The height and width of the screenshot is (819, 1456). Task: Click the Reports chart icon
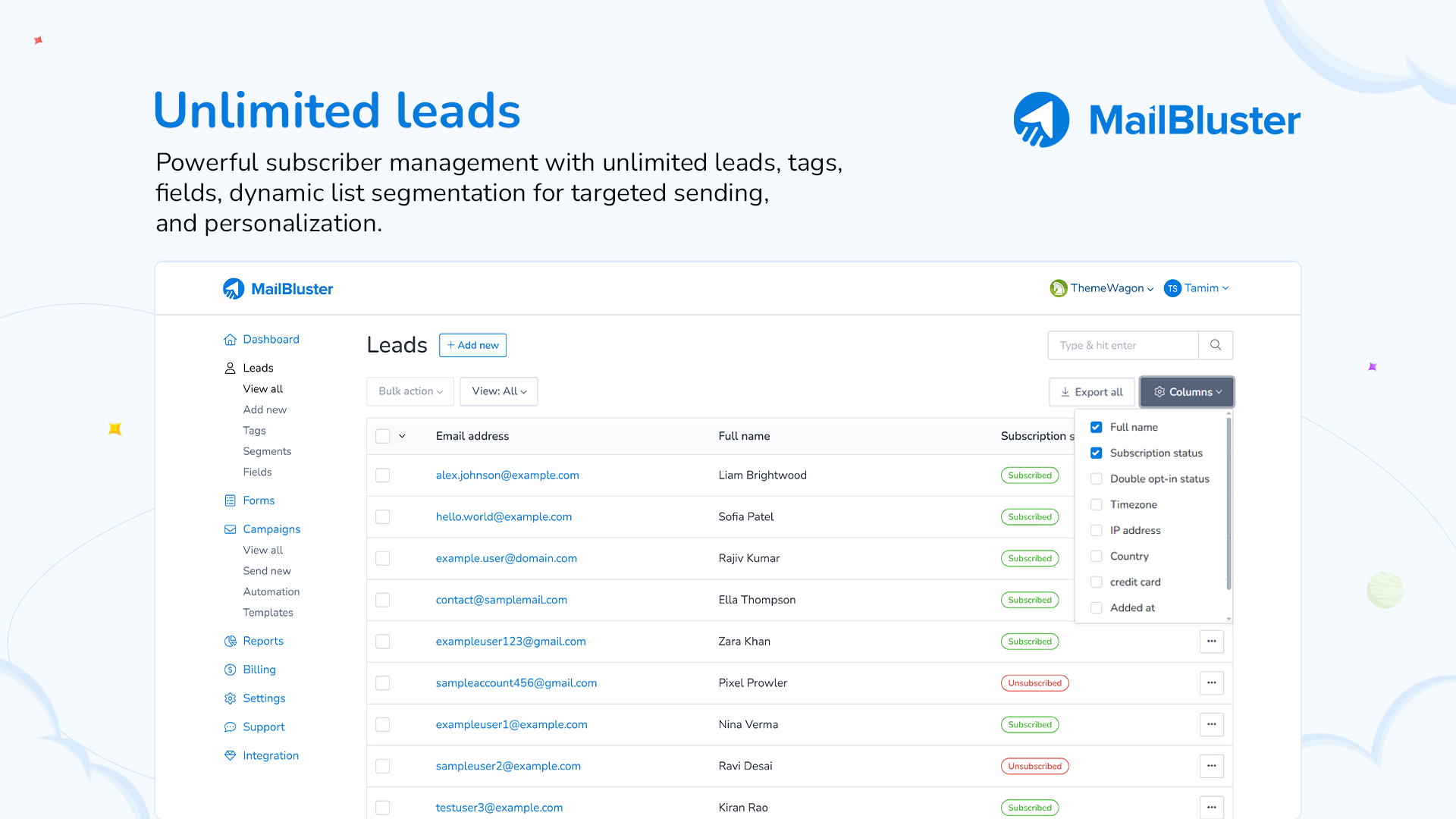coord(230,642)
